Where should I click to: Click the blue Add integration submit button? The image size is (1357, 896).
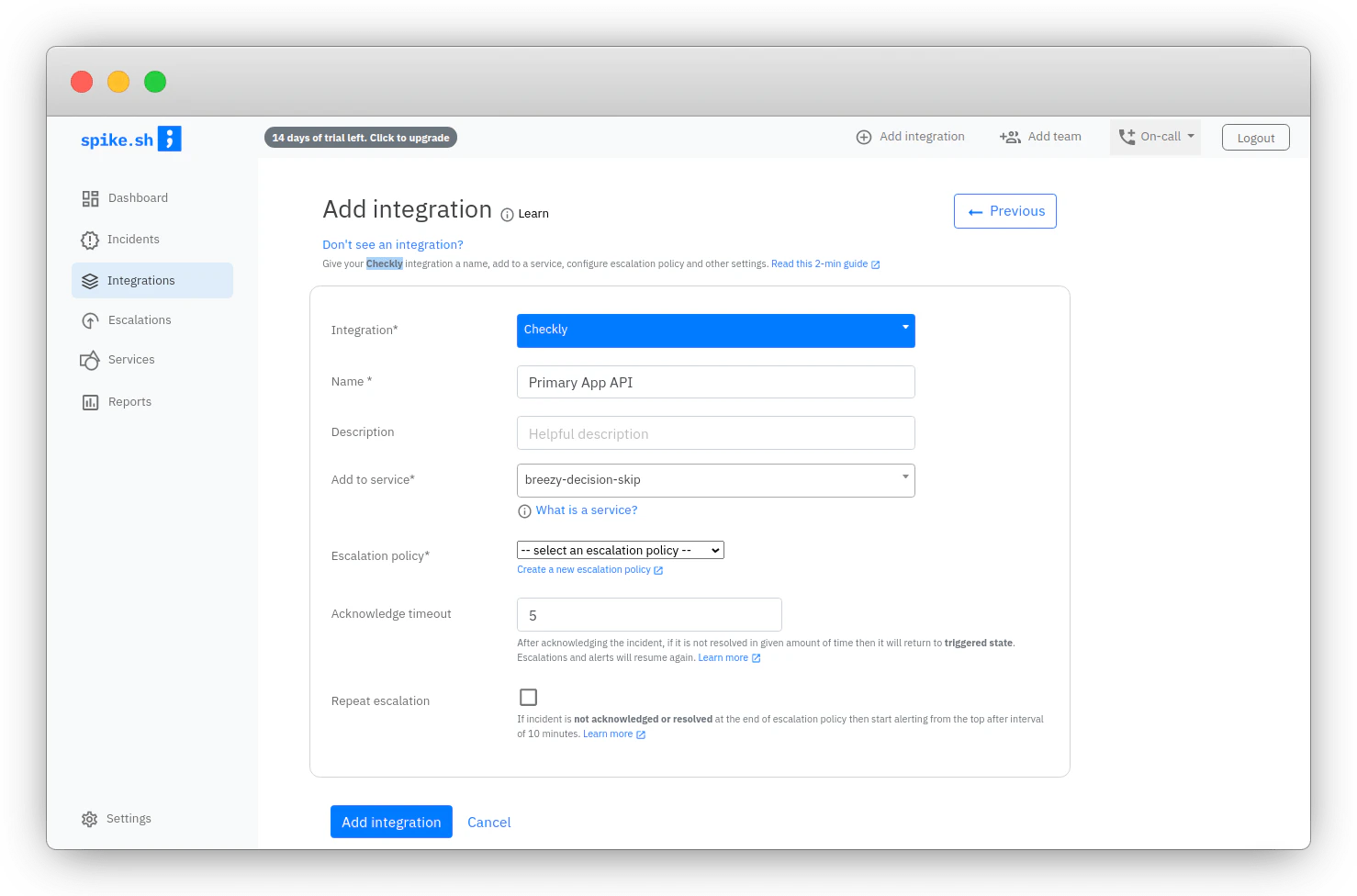[x=391, y=822]
